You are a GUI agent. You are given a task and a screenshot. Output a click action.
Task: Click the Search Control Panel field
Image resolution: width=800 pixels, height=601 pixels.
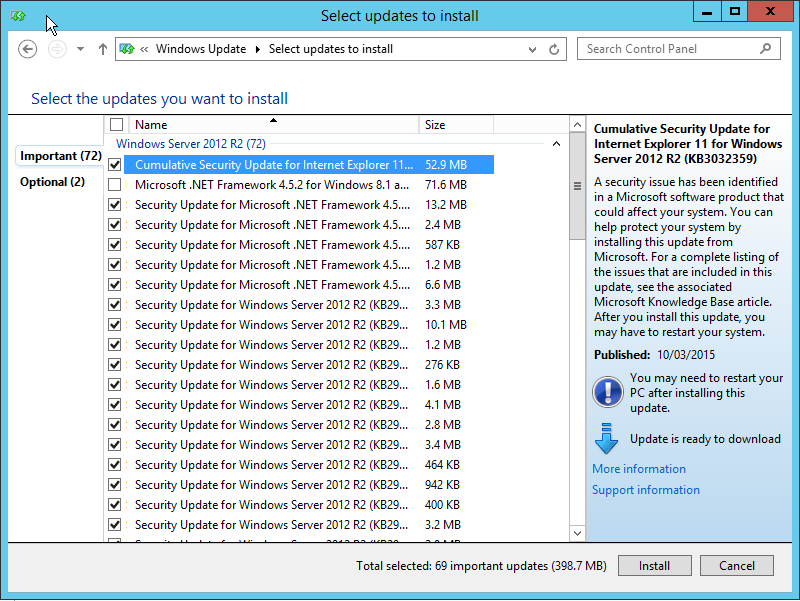[x=679, y=49]
